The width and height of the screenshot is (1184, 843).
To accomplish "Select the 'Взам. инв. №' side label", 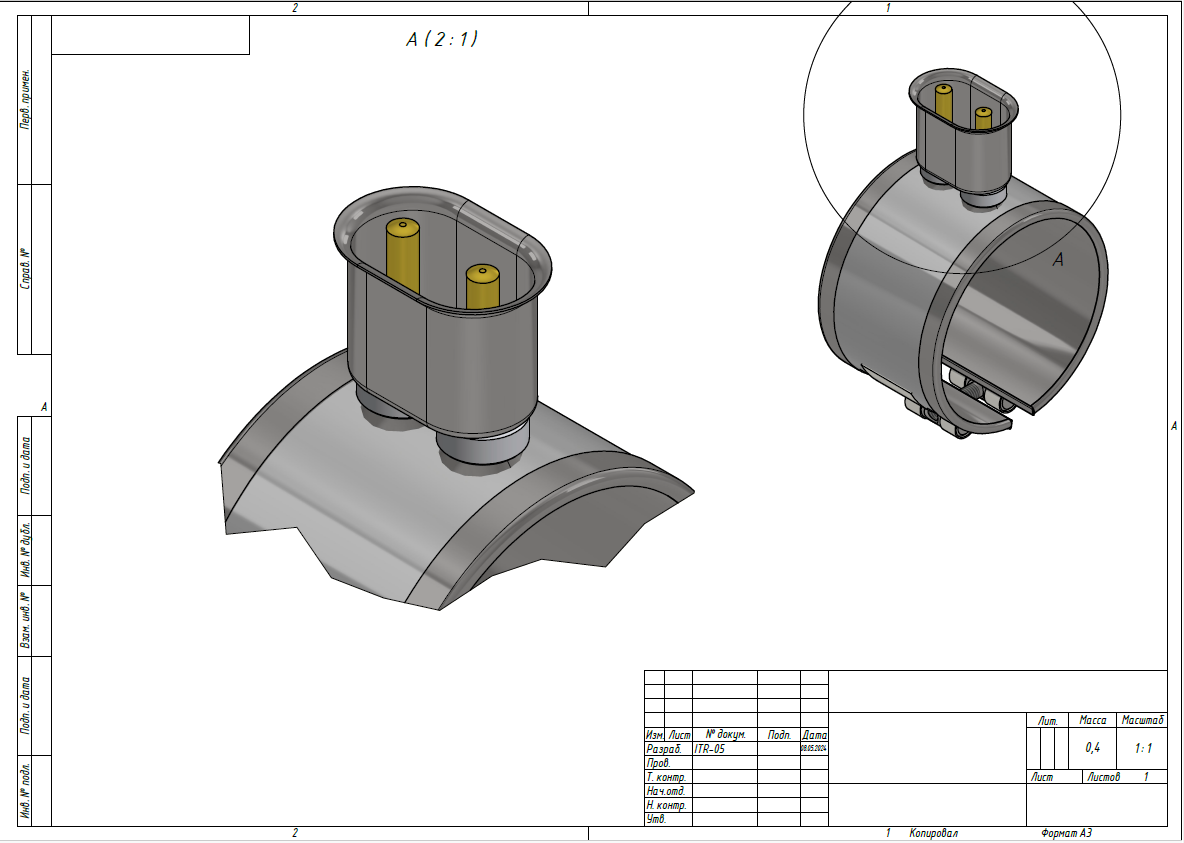I will 26,620.
